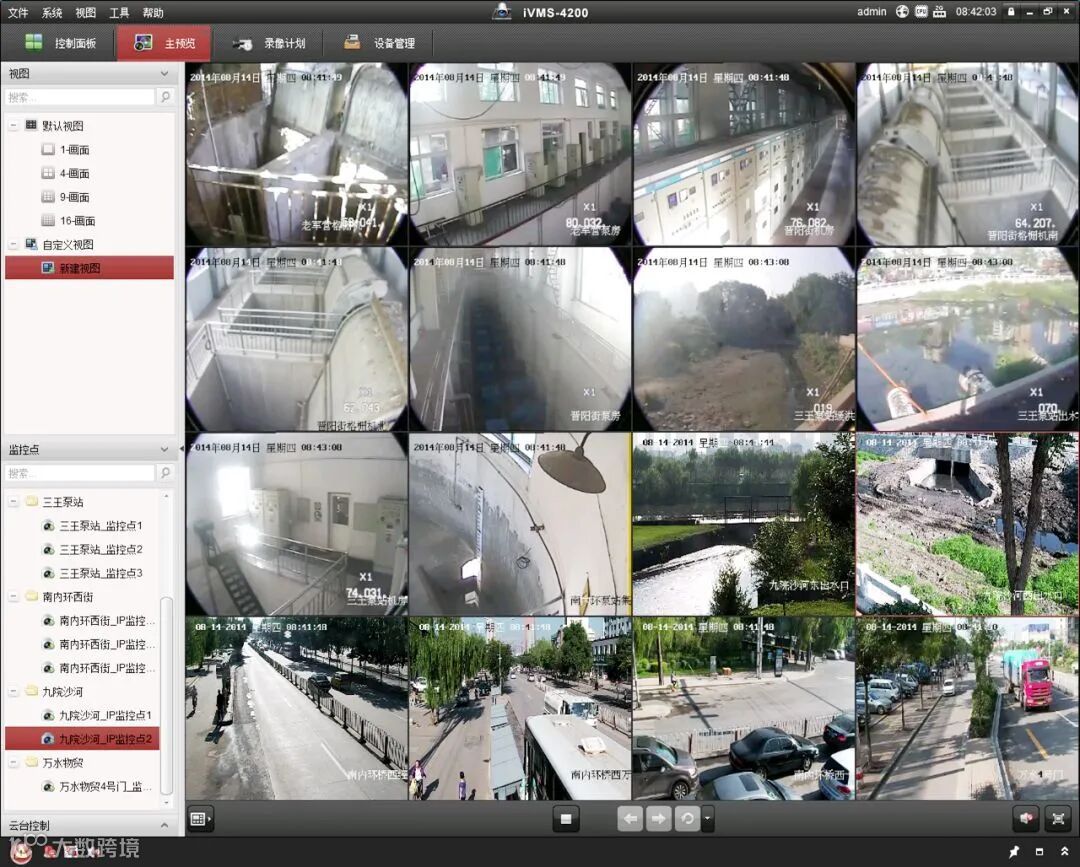Viewport: 1080px width, 867px height.
Task: Open the 控制面板 control panel tab
Action: 60,43
